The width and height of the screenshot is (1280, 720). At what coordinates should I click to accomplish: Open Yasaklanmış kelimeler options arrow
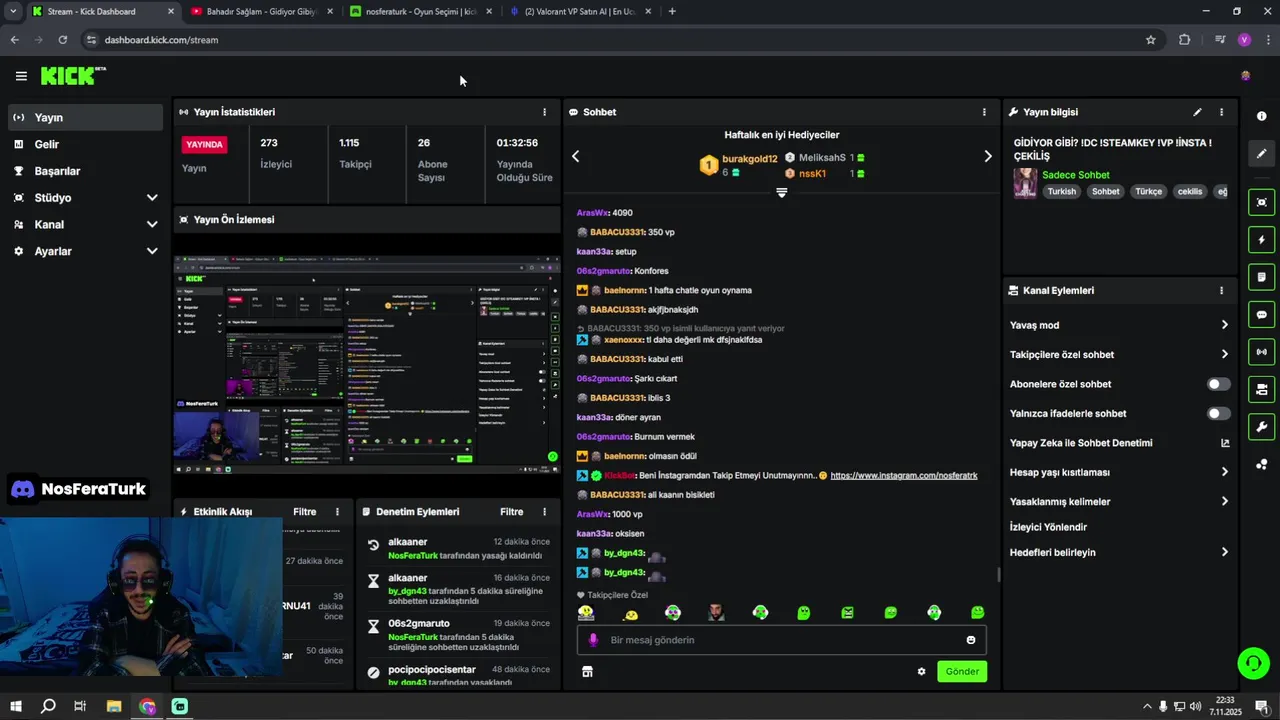click(x=1224, y=502)
